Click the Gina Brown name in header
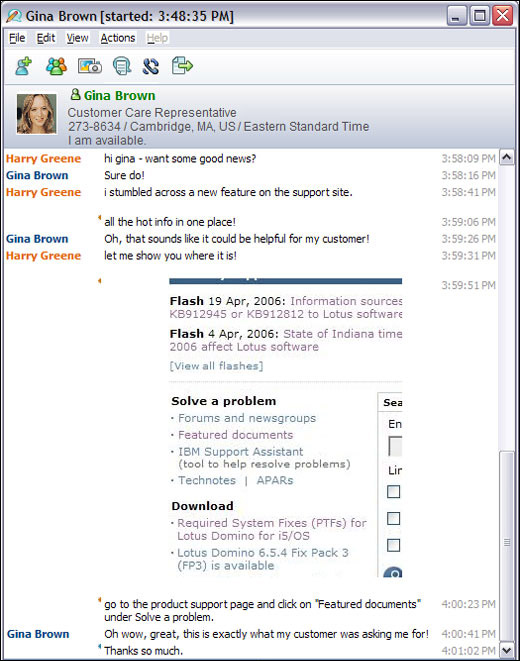This screenshot has height=661, width=520. [120, 95]
